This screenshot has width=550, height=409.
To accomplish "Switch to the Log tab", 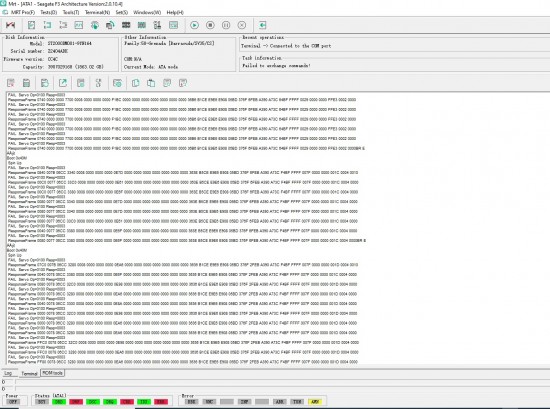I will coord(8,373).
